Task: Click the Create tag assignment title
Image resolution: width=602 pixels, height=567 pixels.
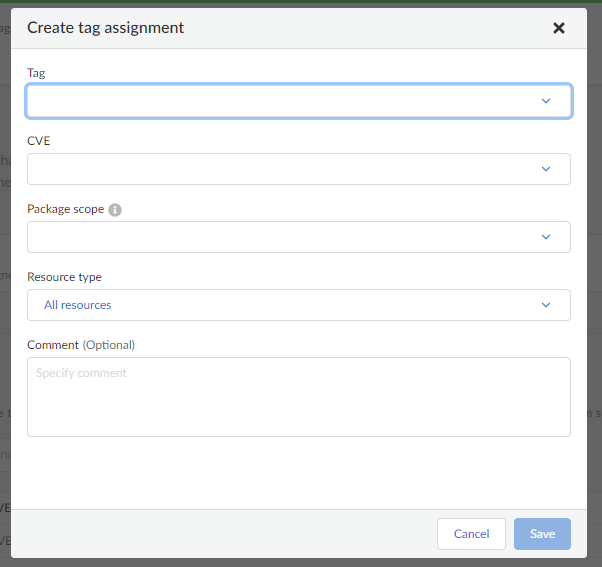Action: click(106, 28)
